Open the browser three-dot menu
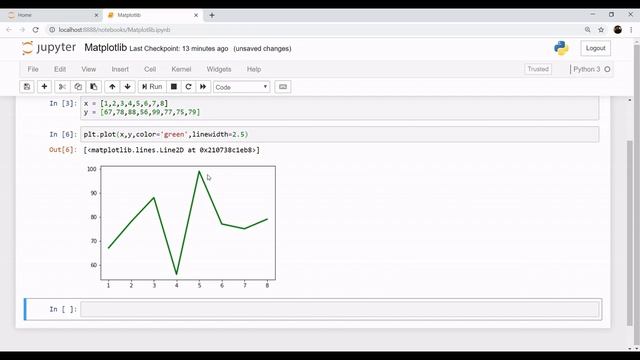This screenshot has width=640, height=360. point(631,30)
